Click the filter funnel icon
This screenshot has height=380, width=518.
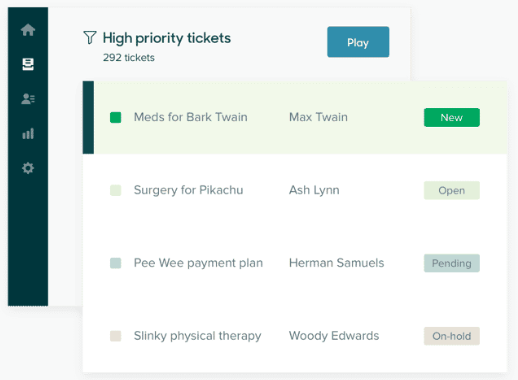coord(90,38)
